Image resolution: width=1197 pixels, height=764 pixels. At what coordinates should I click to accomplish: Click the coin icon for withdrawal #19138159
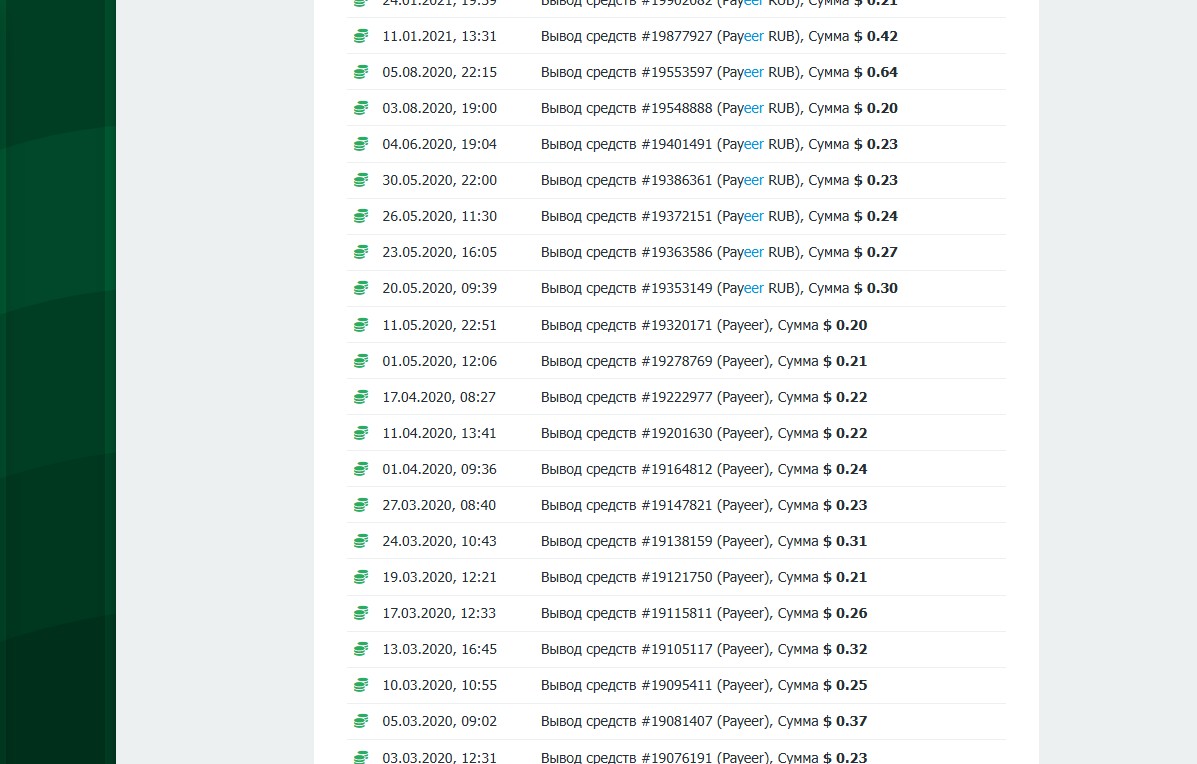[x=360, y=541]
